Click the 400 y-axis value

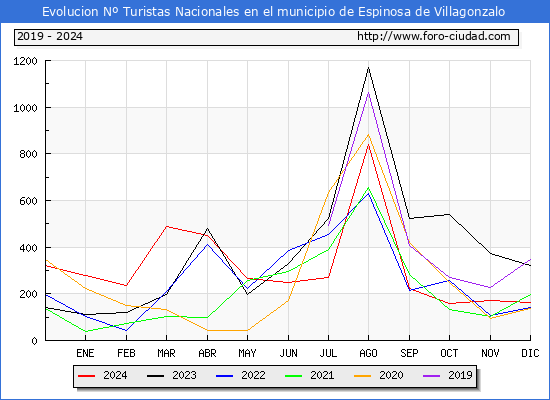point(28,248)
